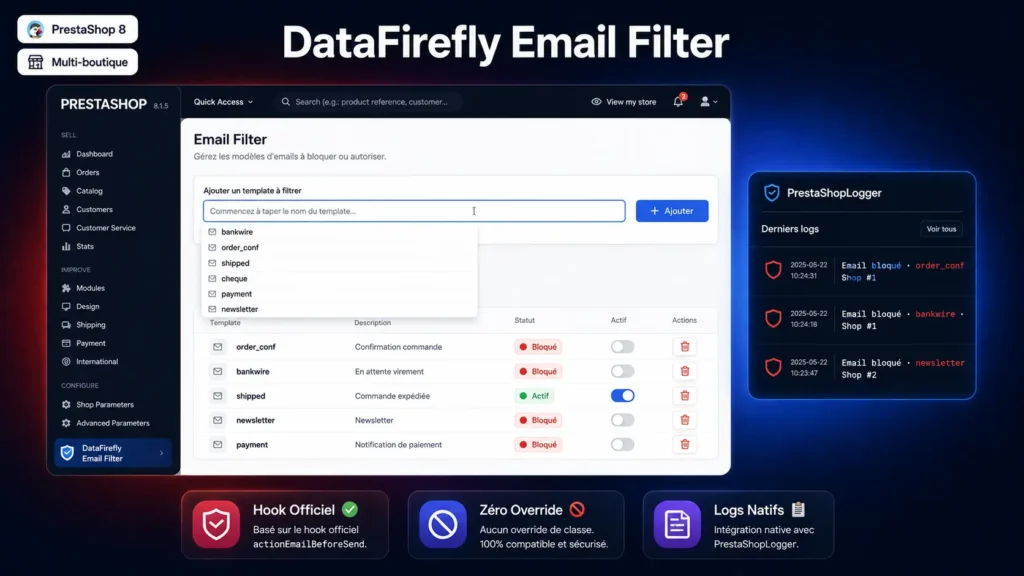Click the Hook Officiel shield icon
This screenshot has width=1024, height=576.
coord(216,524)
